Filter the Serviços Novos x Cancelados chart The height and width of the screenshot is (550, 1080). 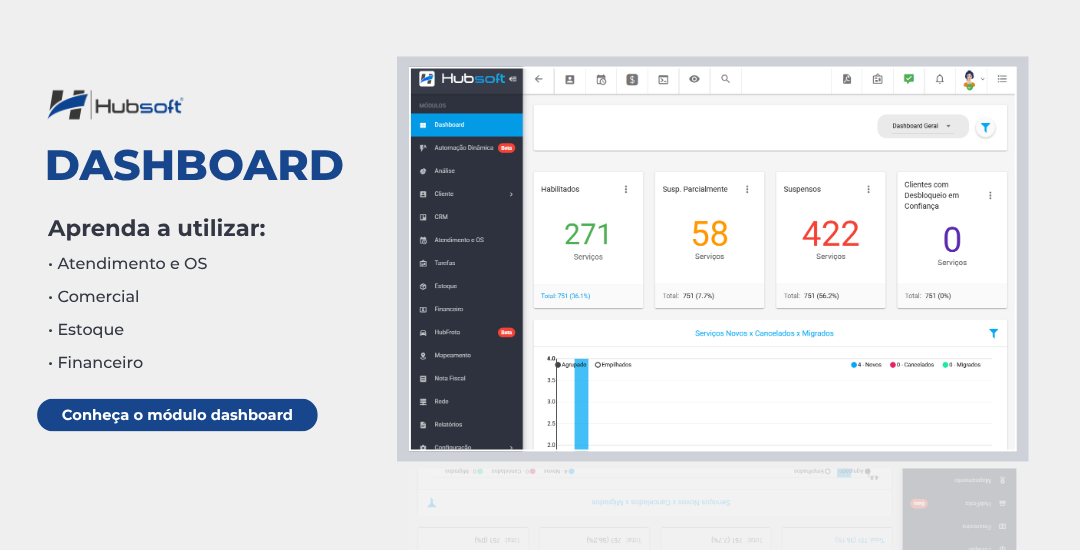(993, 333)
